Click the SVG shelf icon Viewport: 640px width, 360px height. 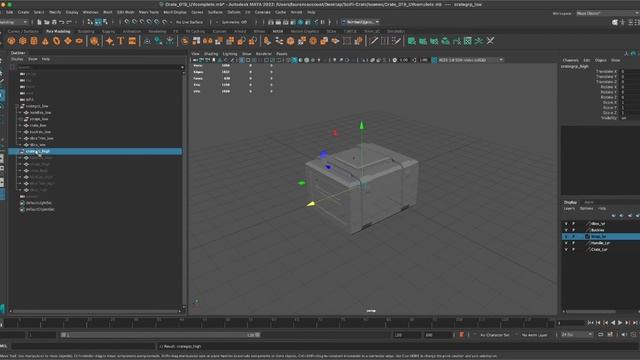click(x=132, y=41)
